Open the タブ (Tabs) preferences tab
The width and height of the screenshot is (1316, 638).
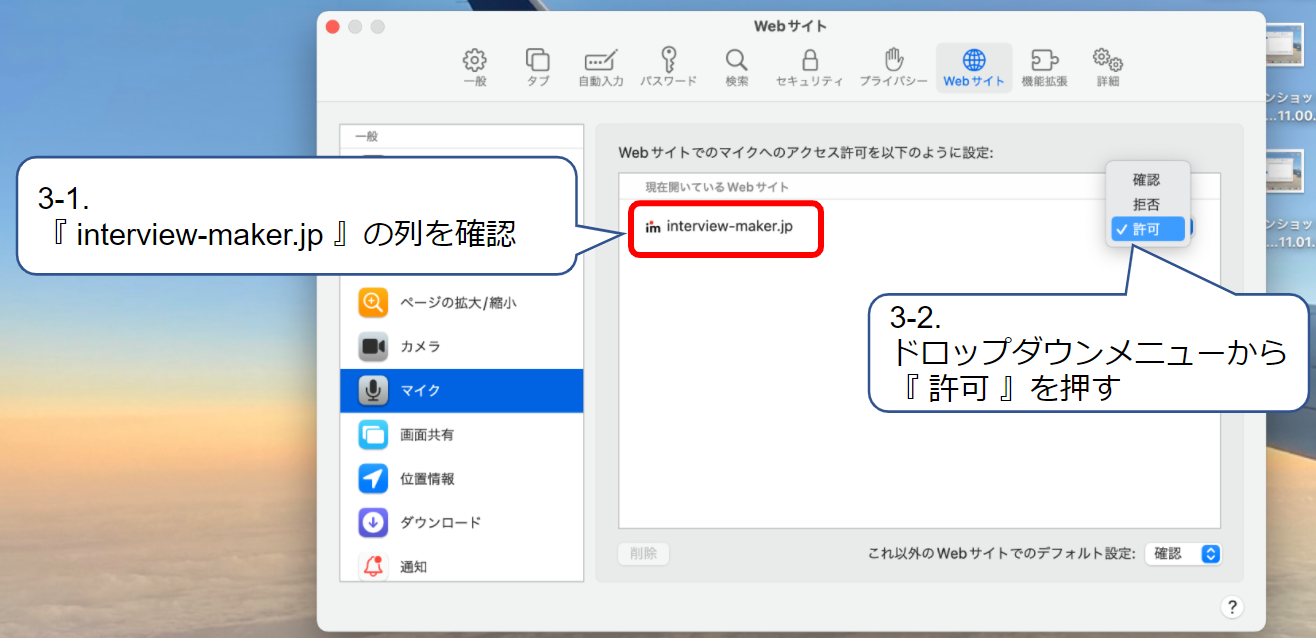tap(538, 67)
